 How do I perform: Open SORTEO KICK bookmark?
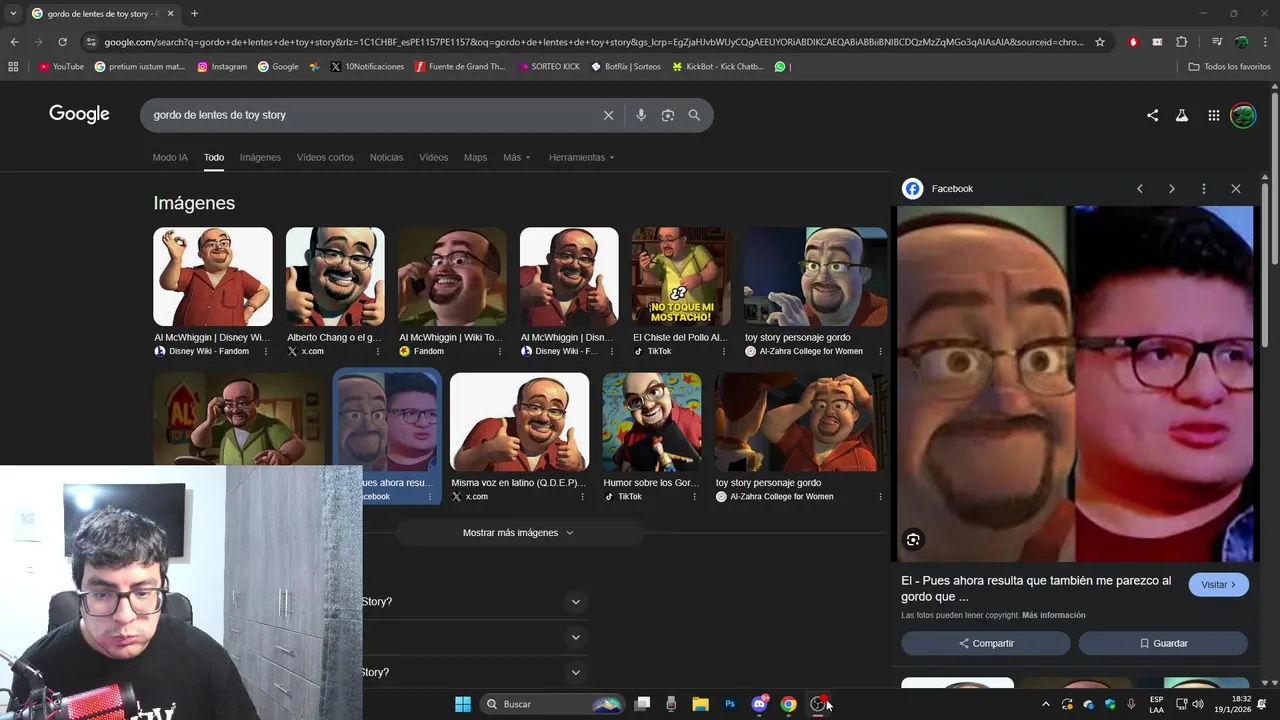tap(549, 67)
